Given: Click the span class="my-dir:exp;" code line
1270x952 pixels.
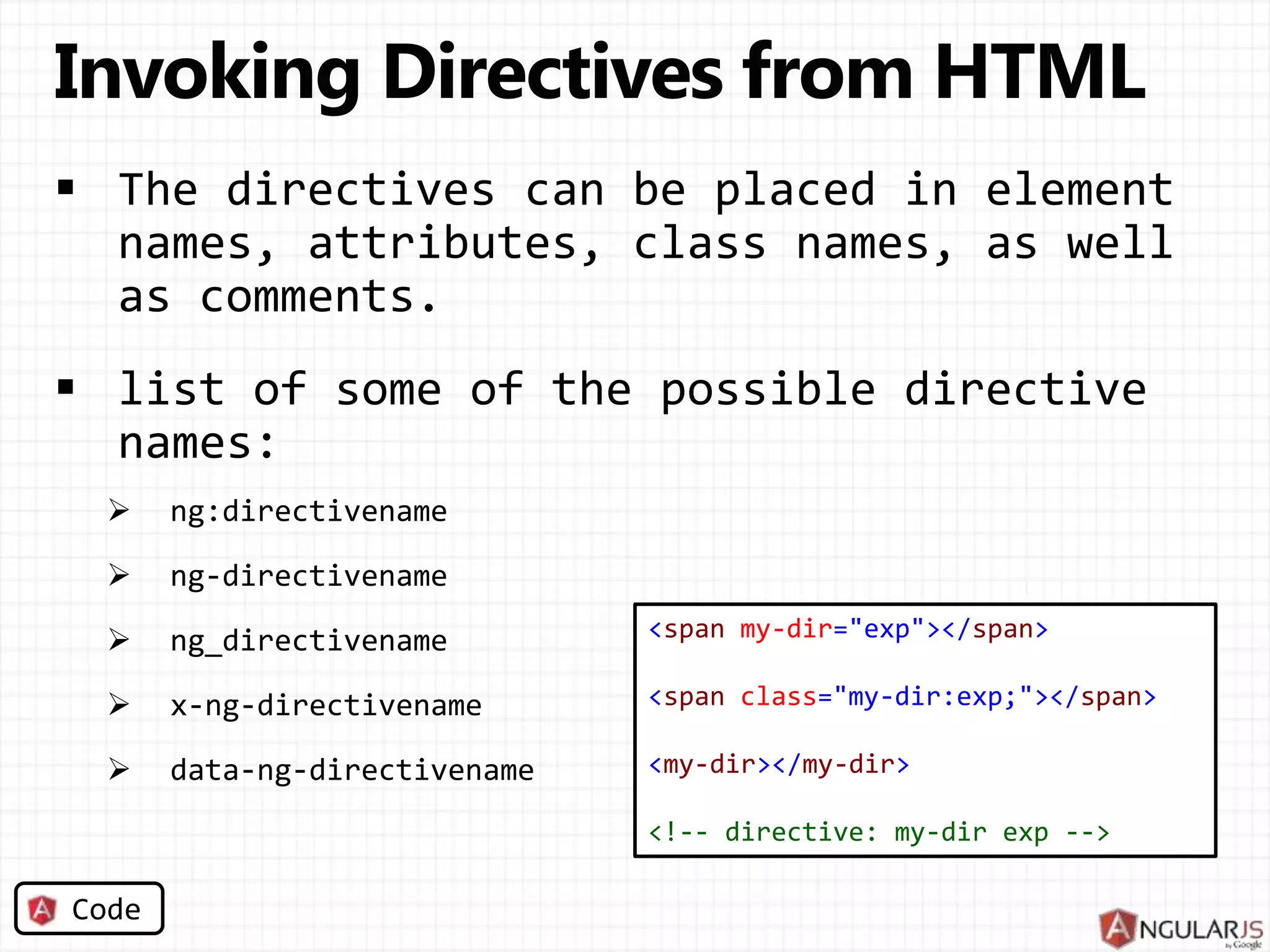Looking at the screenshot, I should click(x=902, y=697).
